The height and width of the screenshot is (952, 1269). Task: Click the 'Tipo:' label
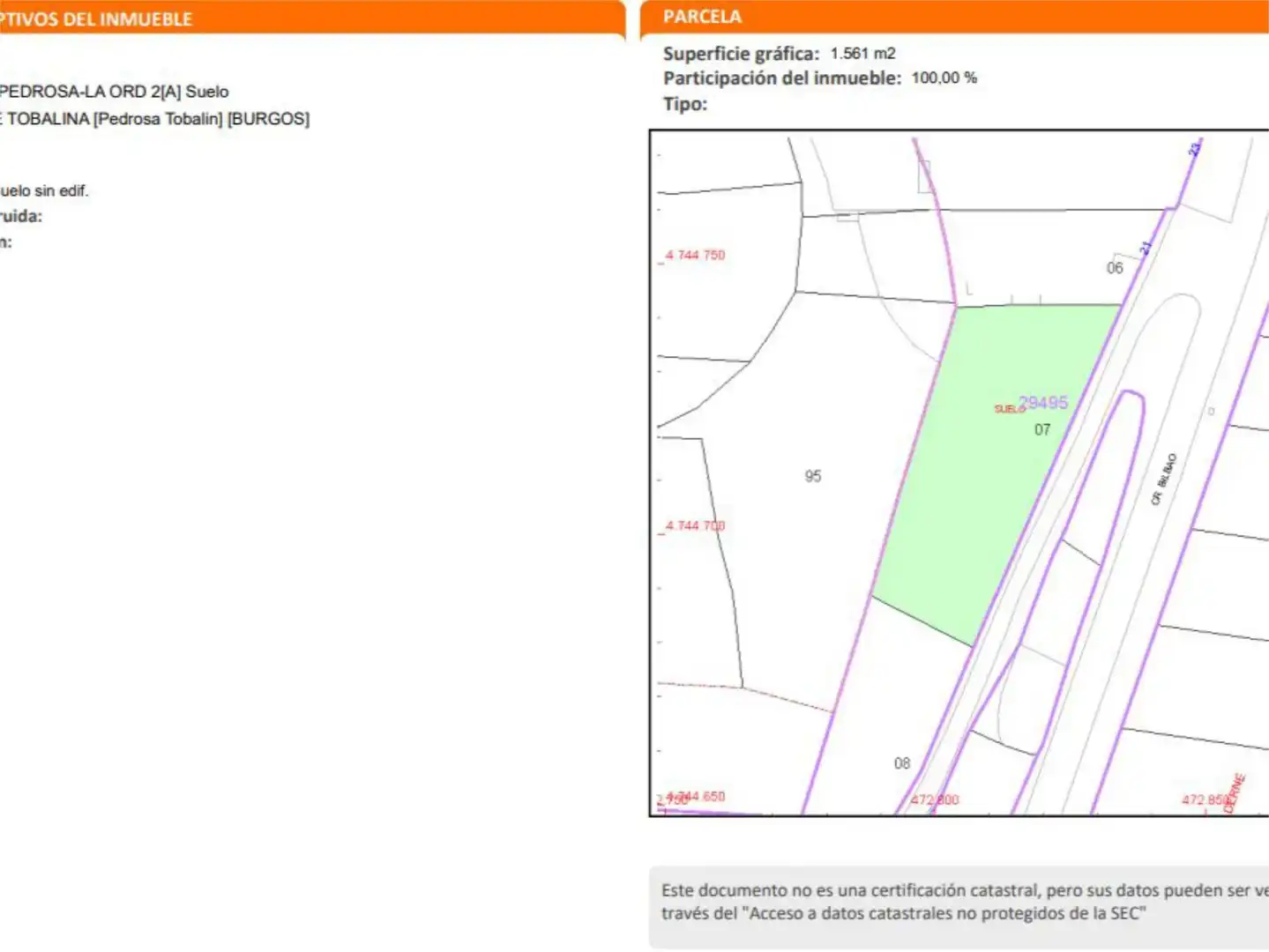[685, 104]
